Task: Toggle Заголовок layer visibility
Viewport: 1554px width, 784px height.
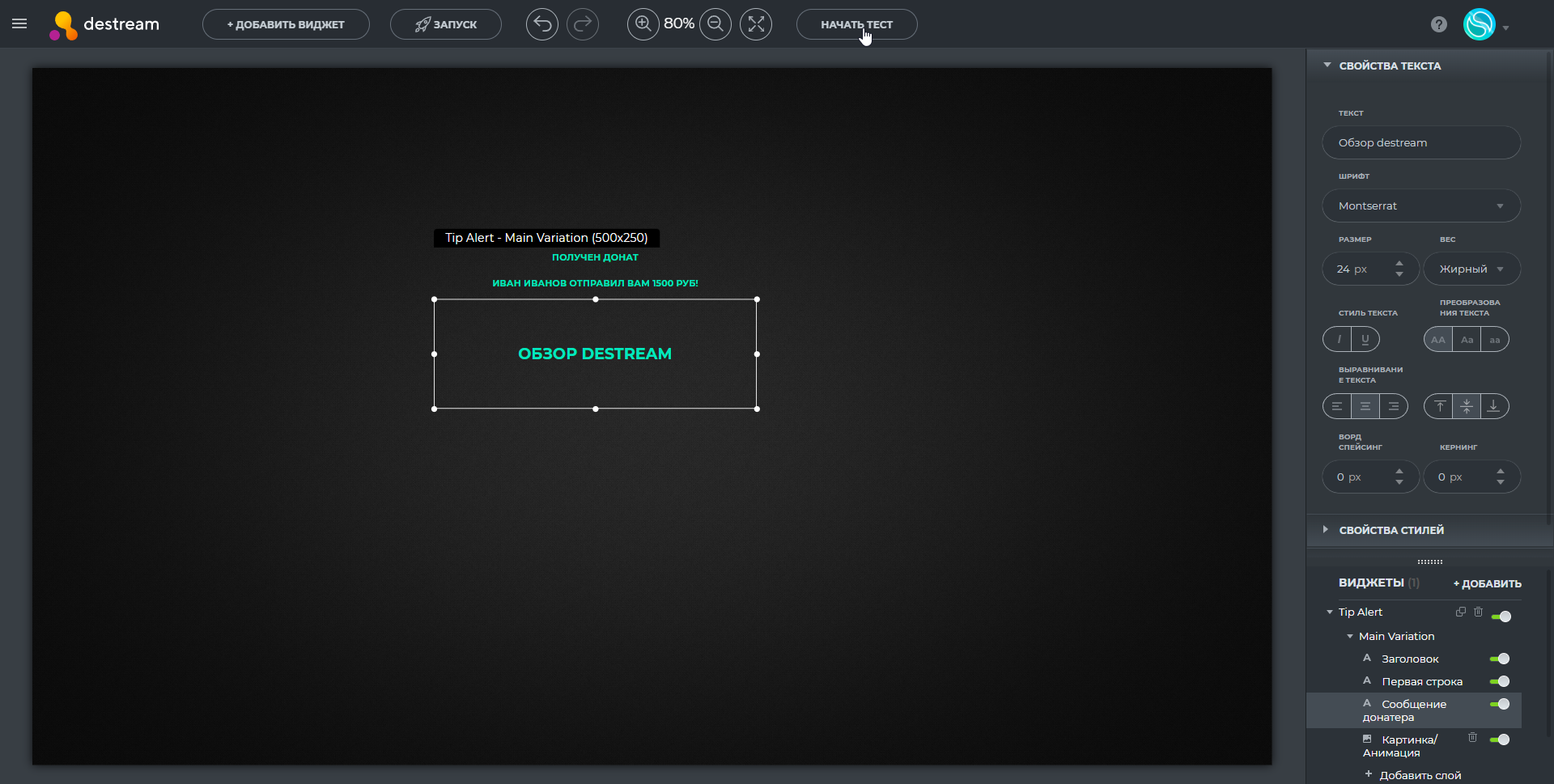Action: (x=1500, y=659)
